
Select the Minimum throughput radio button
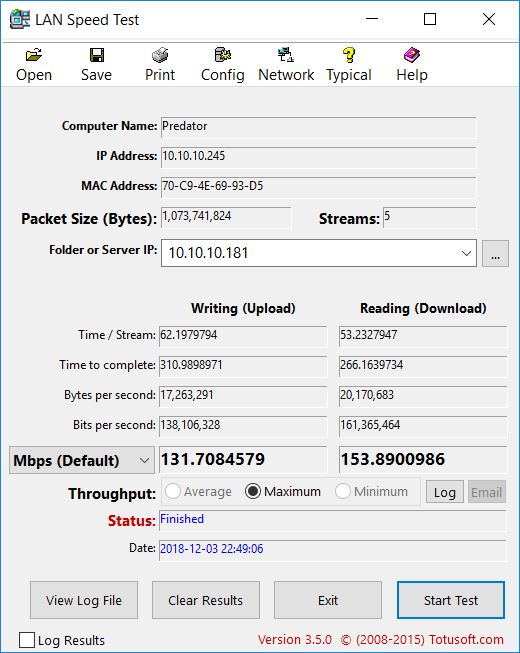coord(343,491)
